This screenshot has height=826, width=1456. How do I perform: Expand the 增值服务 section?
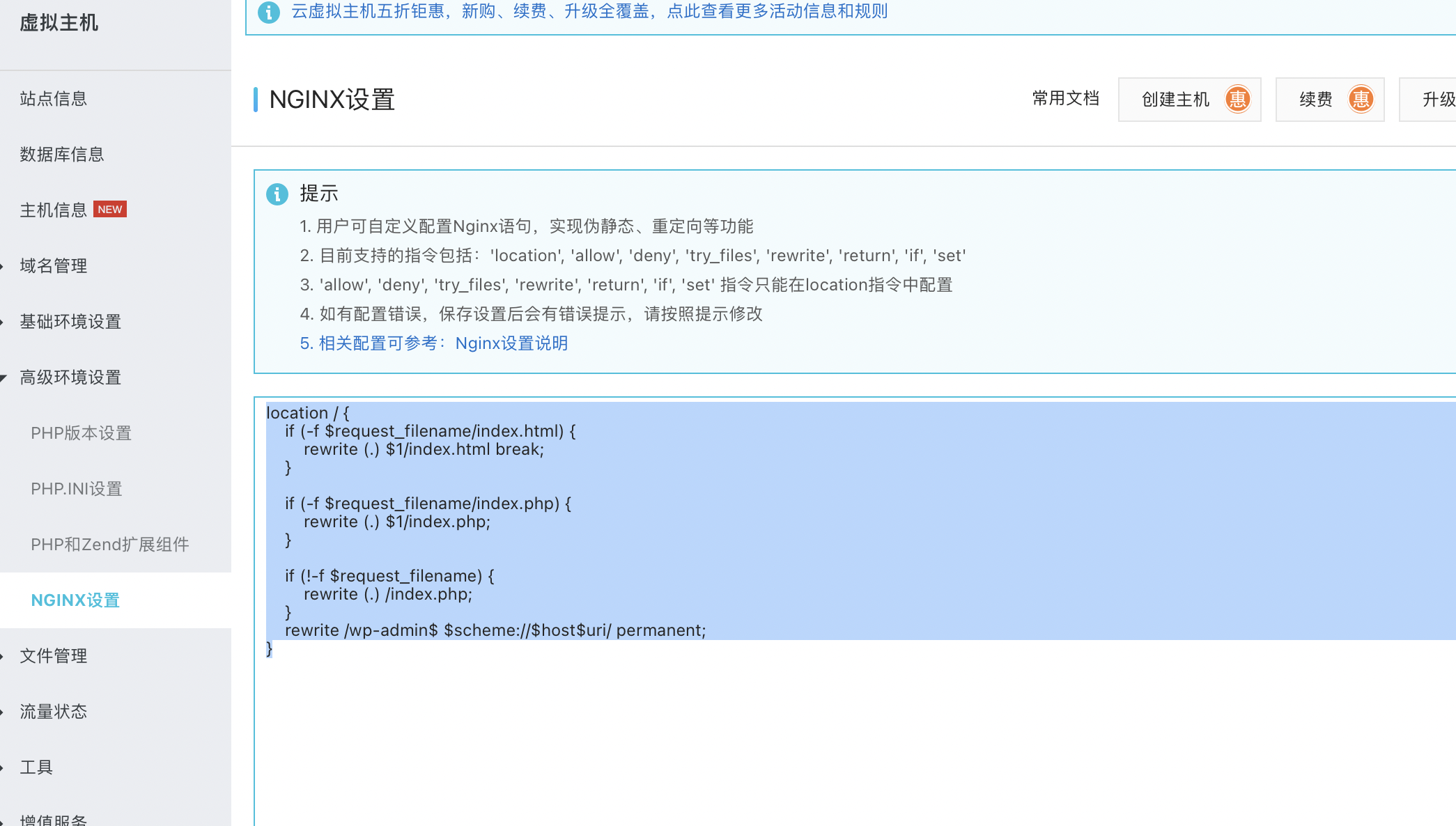pyautogui.click(x=53, y=819)
